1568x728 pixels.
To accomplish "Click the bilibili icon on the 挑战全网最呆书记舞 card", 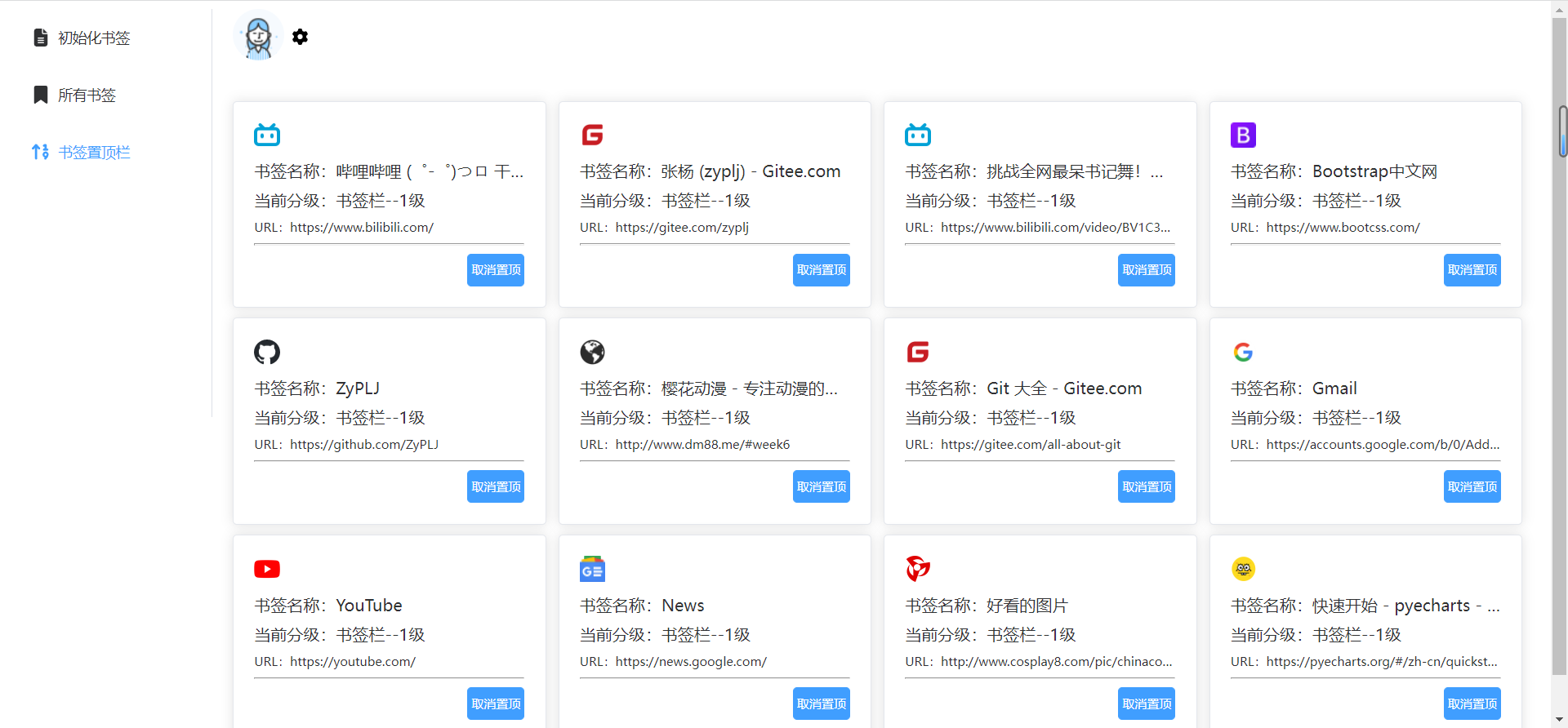I will (x=918, y=135).
